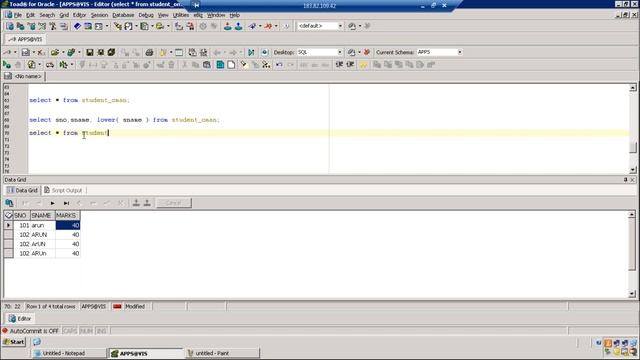The image size is (640, 360).
Task: Click the AutoCommit is OFF status indicator
Action: [31, 331]
